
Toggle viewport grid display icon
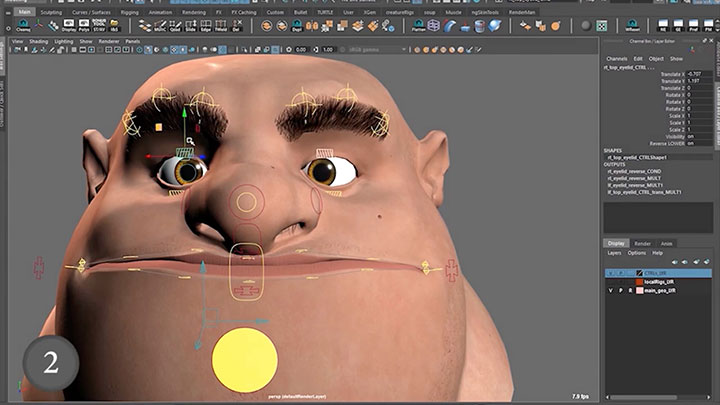[x=73, y=50]
